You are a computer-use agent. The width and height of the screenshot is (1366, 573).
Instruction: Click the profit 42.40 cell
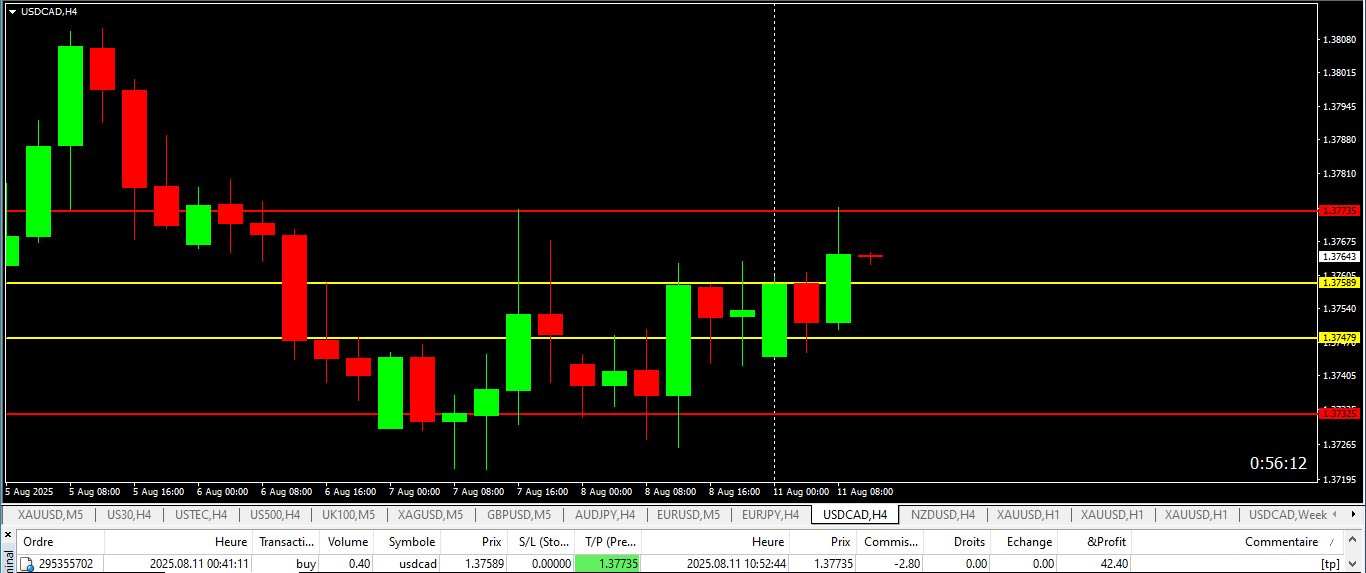click(1114, 564)
